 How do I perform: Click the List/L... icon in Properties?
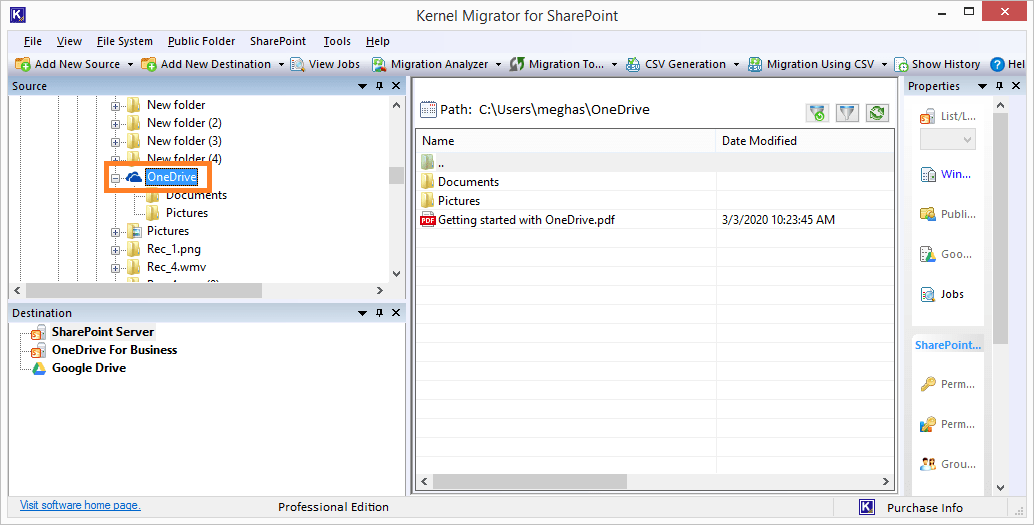(928, 117)
